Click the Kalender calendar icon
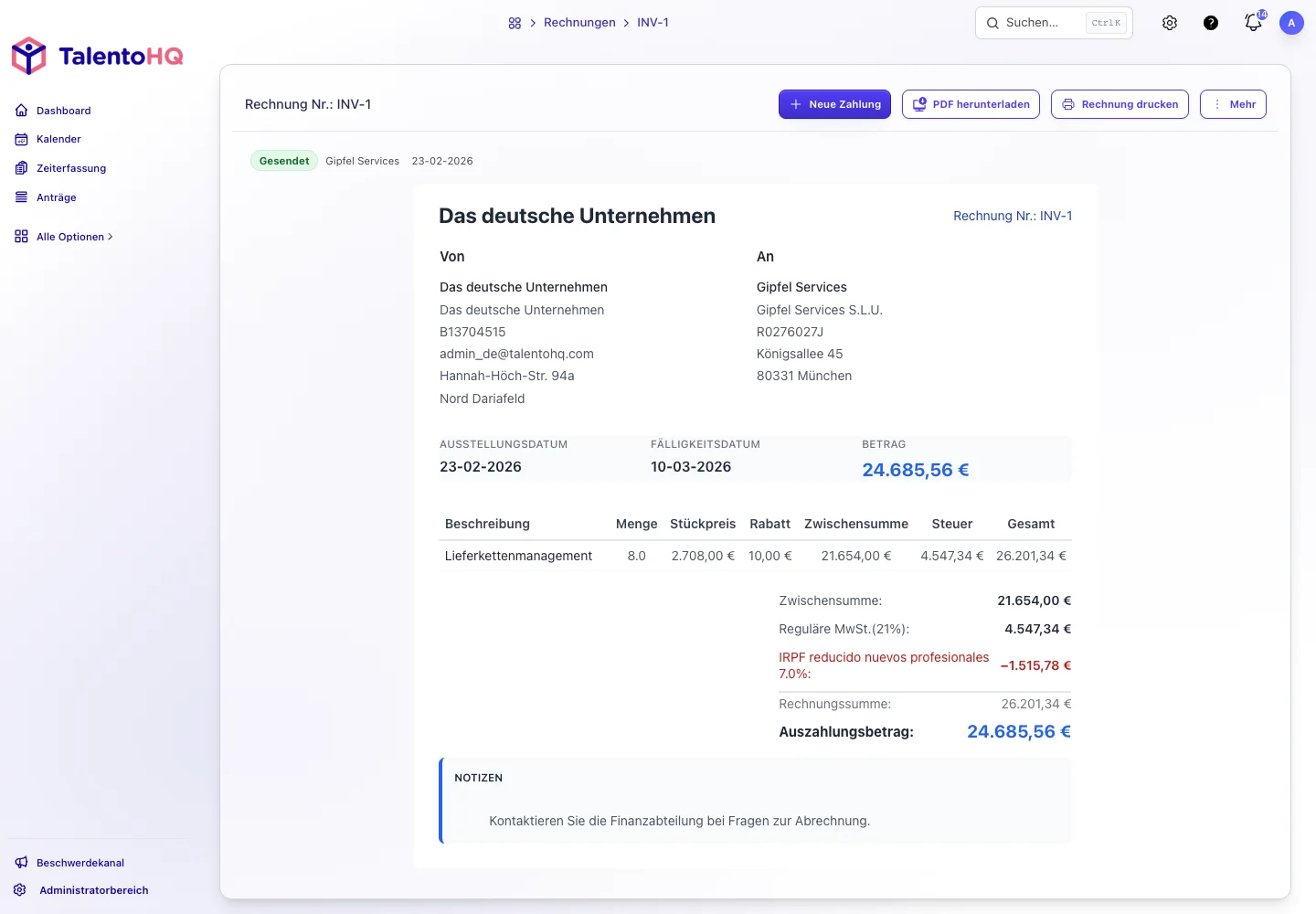 click(21, 139)
